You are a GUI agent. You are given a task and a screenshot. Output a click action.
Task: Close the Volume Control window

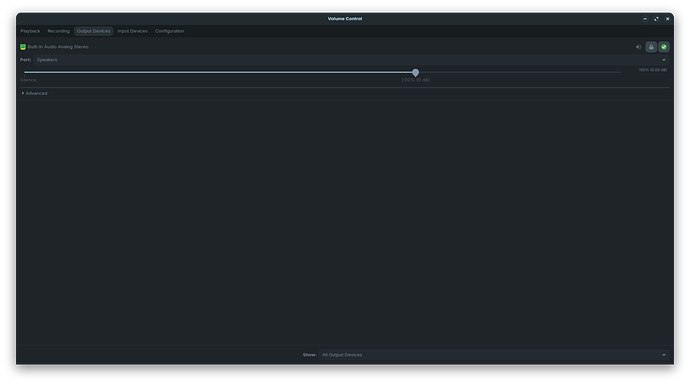[668, 19]
